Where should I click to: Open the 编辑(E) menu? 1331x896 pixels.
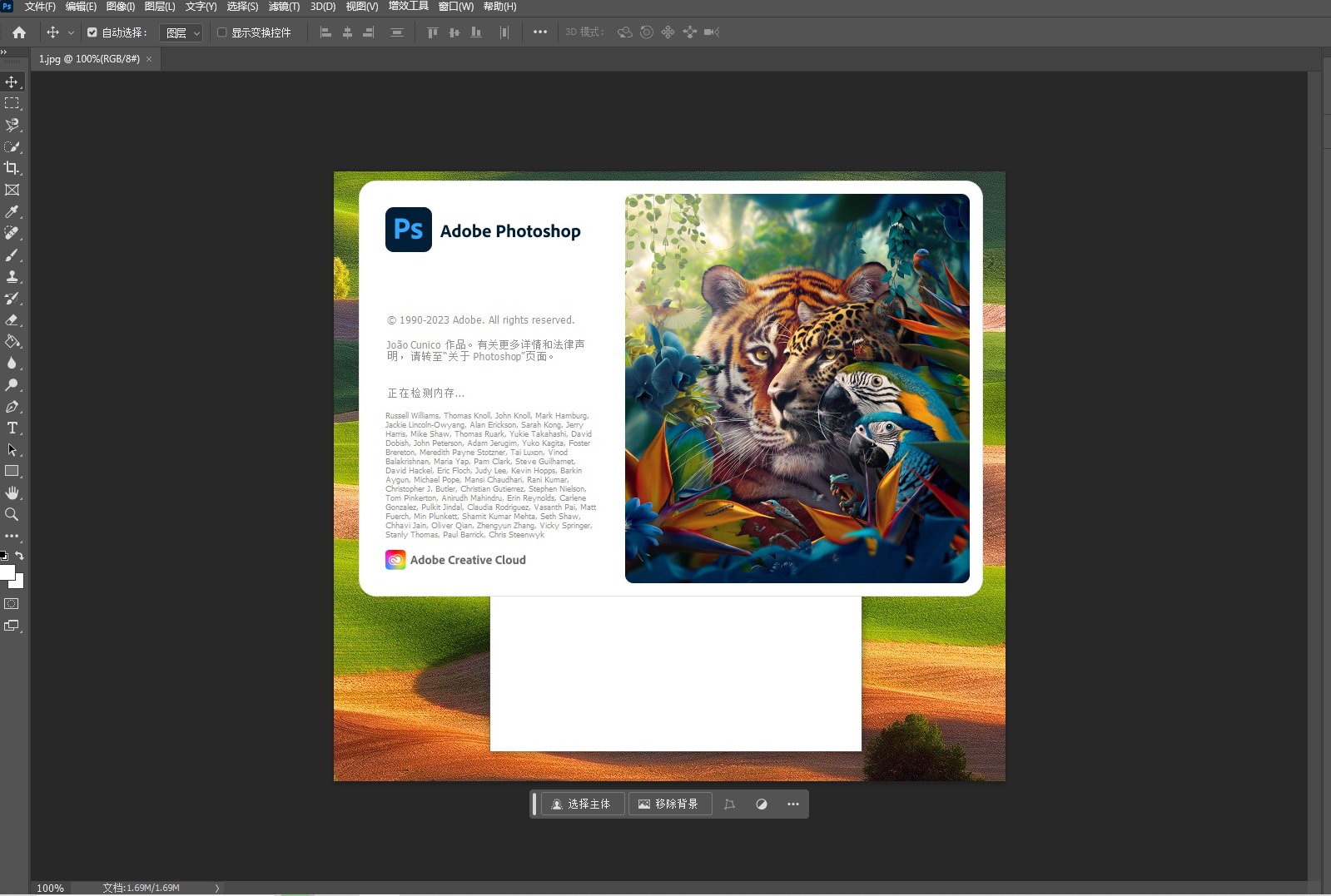click(81, 7)
